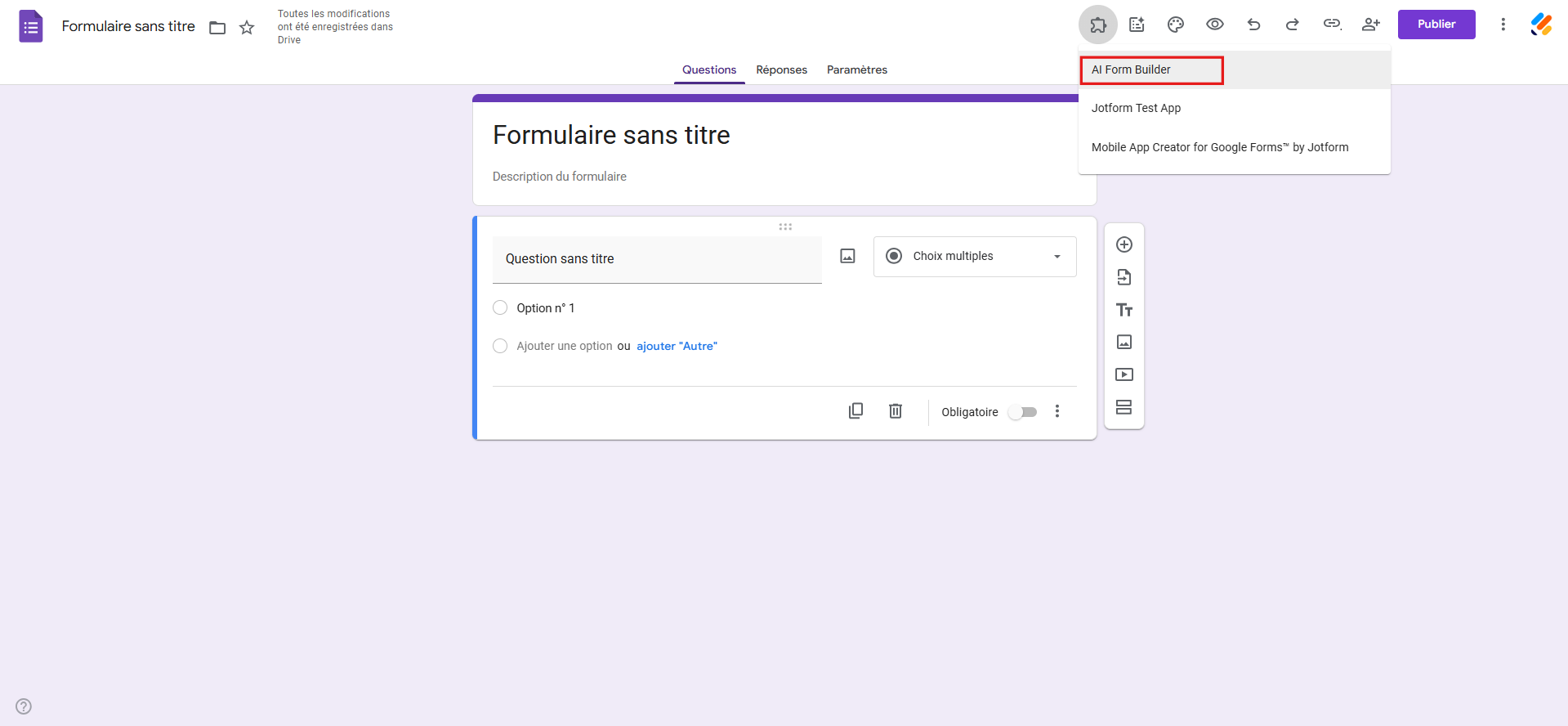Add a video to the form
The image size is (1568, 726).
pyautogui.click(x=1124, y=374)
